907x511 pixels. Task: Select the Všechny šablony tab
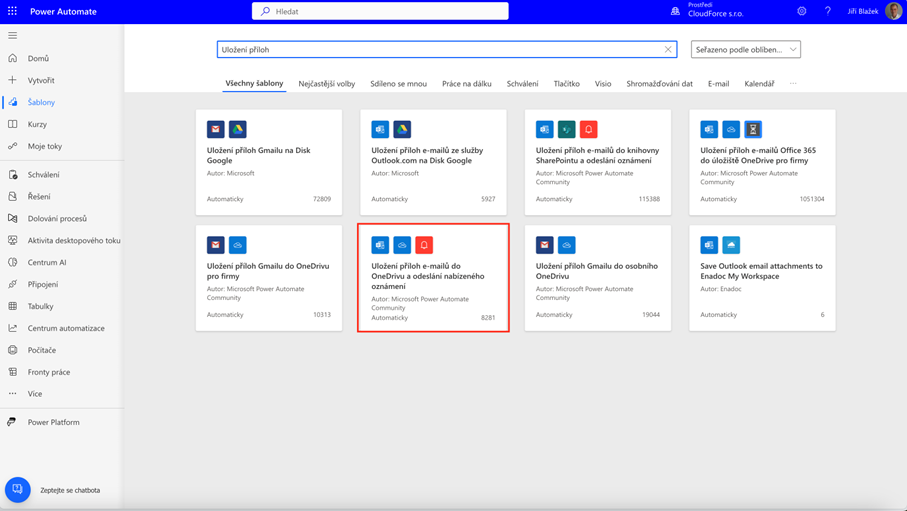pos(255,83)
